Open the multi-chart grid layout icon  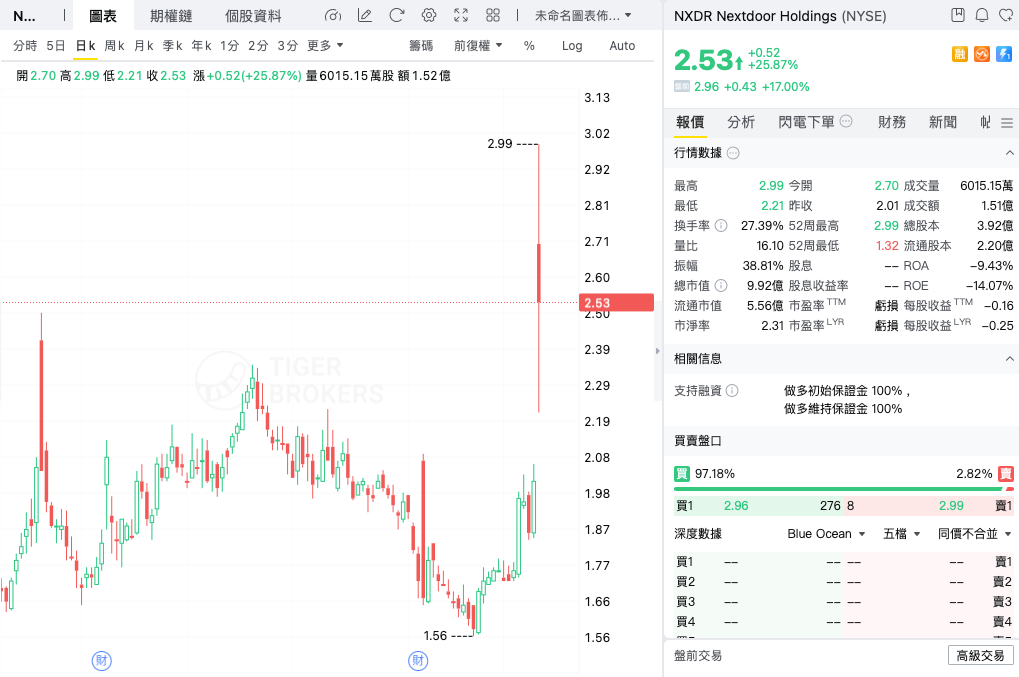coord(493,16)
